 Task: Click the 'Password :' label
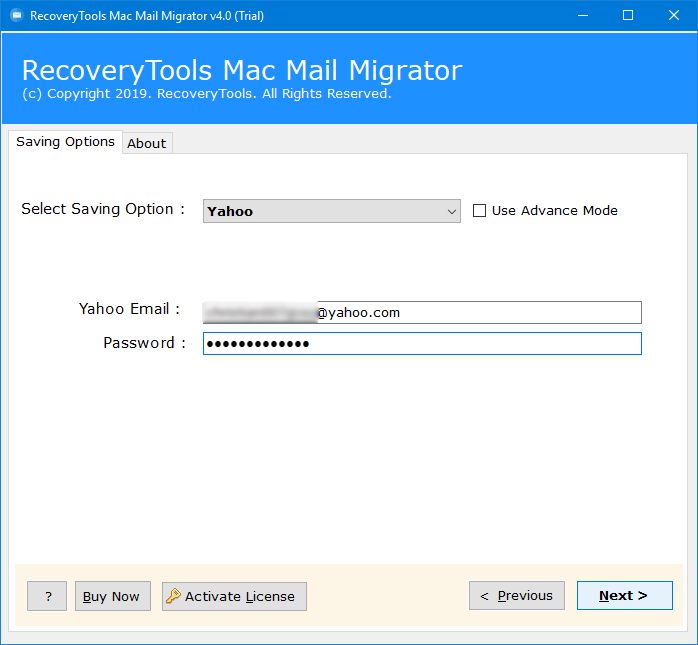pyautogui.click(x=144, y=343)
